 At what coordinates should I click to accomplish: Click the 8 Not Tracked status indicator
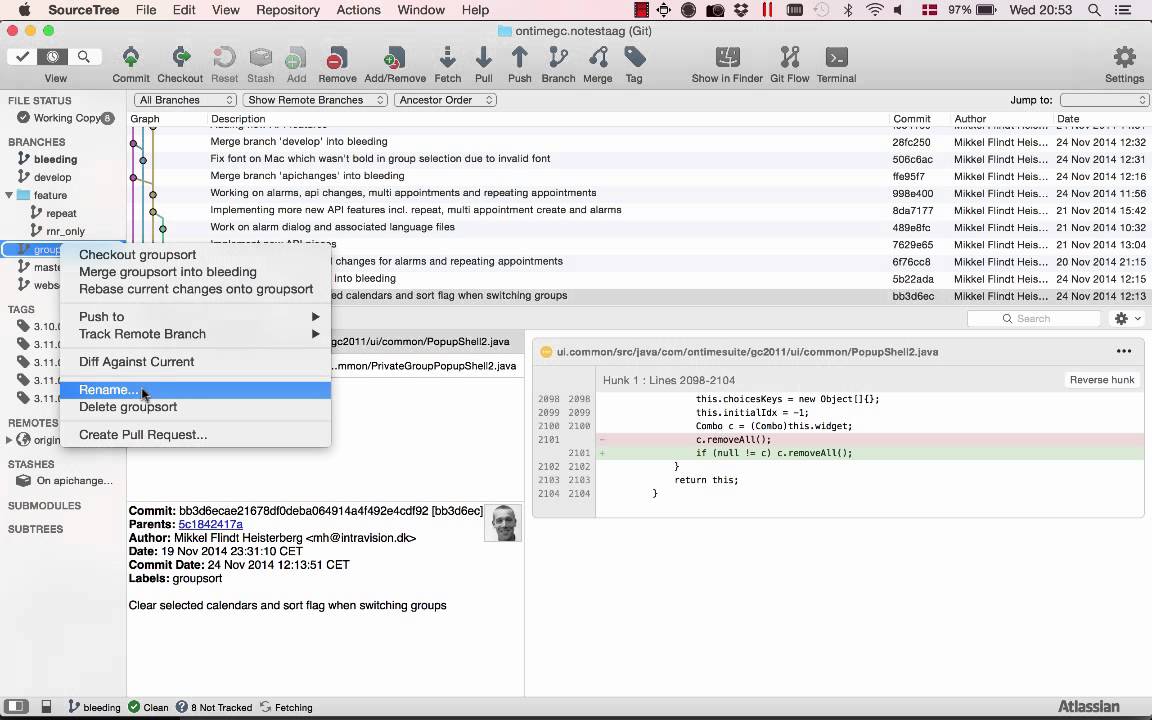(x=214, y=708)
